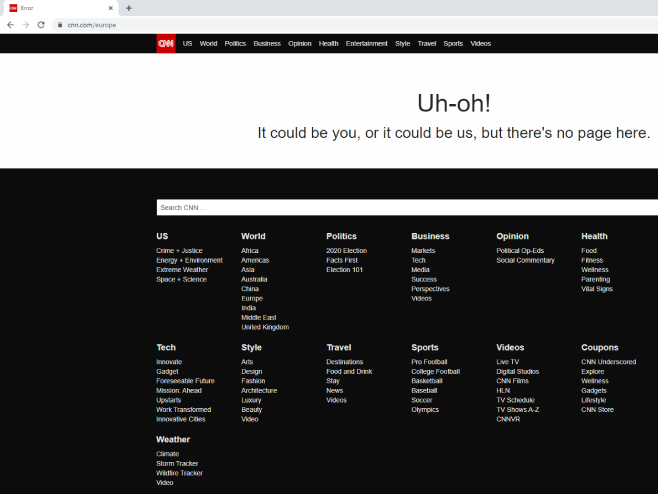Click the Political Op-Eds link
This screenshot has width=658, height=494.
(520, 251)
